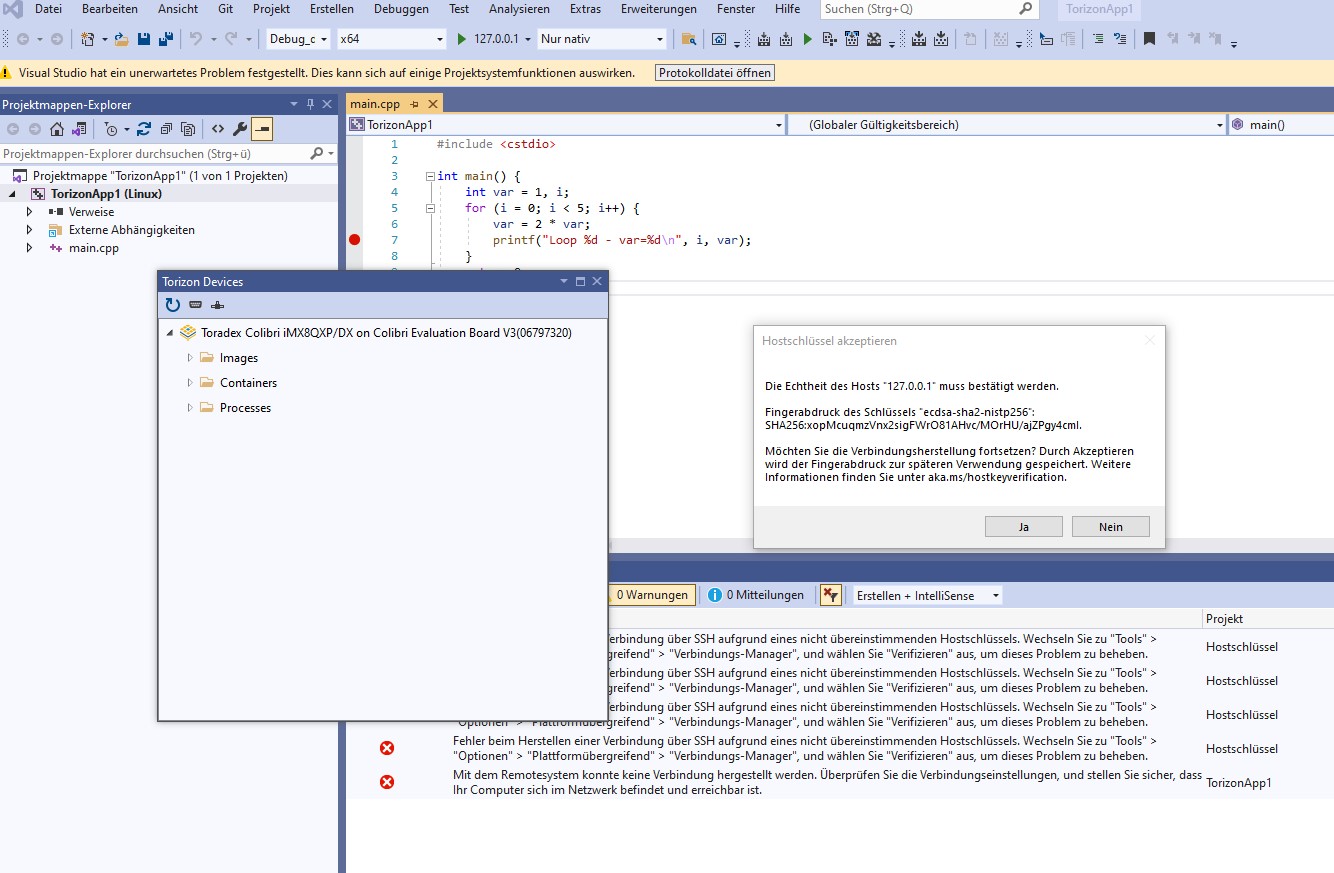Click the network device icon in Torizon Devices

coord(218,305)
